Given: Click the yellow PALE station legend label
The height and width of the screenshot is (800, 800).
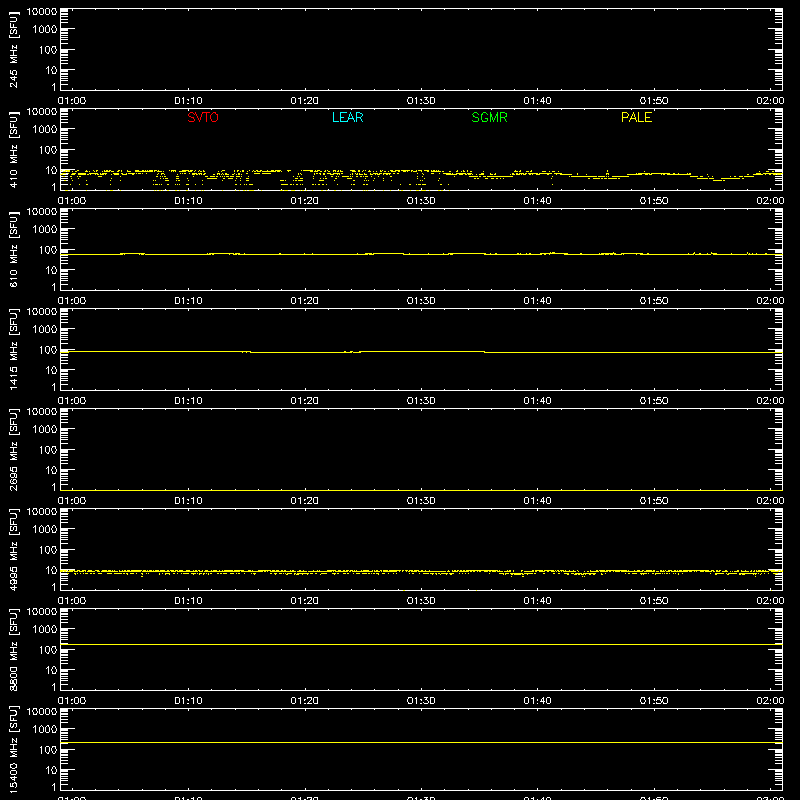Looking at the screenshot, I should (636, 117).
